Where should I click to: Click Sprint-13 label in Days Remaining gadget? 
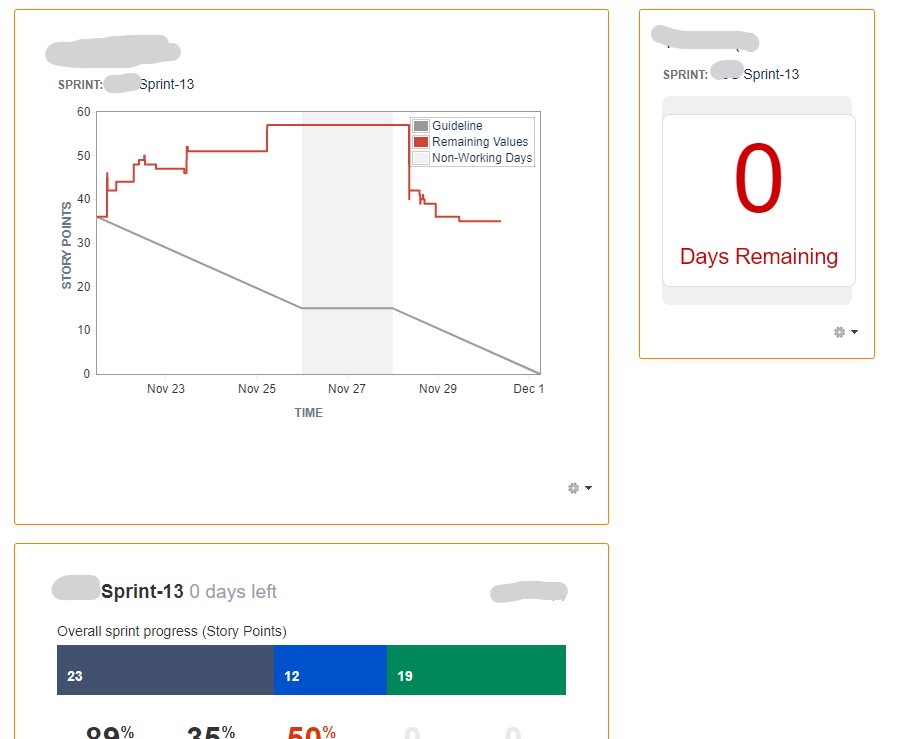(x=771, y=74)
